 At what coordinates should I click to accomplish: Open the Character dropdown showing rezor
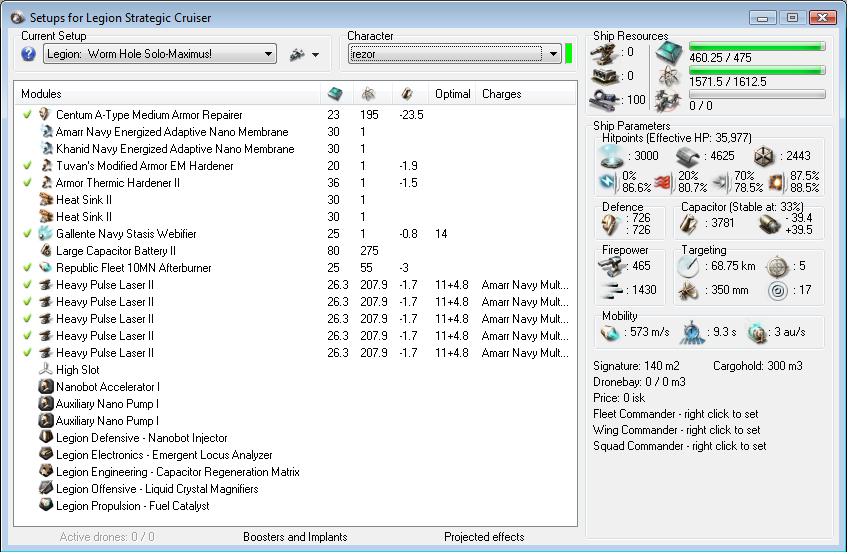(x=454, y=54)
